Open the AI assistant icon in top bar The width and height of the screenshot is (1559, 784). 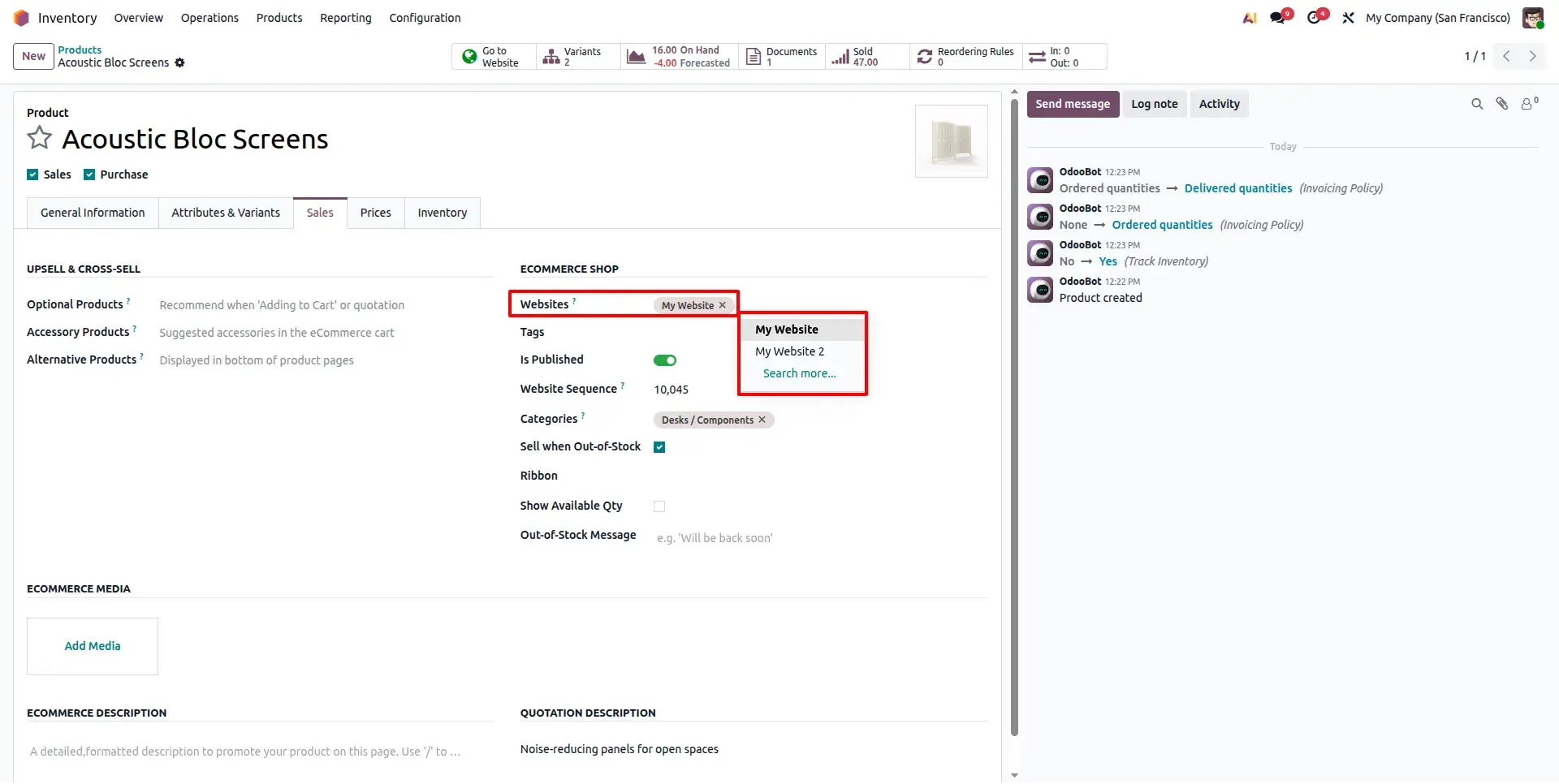coord(1250,18)
